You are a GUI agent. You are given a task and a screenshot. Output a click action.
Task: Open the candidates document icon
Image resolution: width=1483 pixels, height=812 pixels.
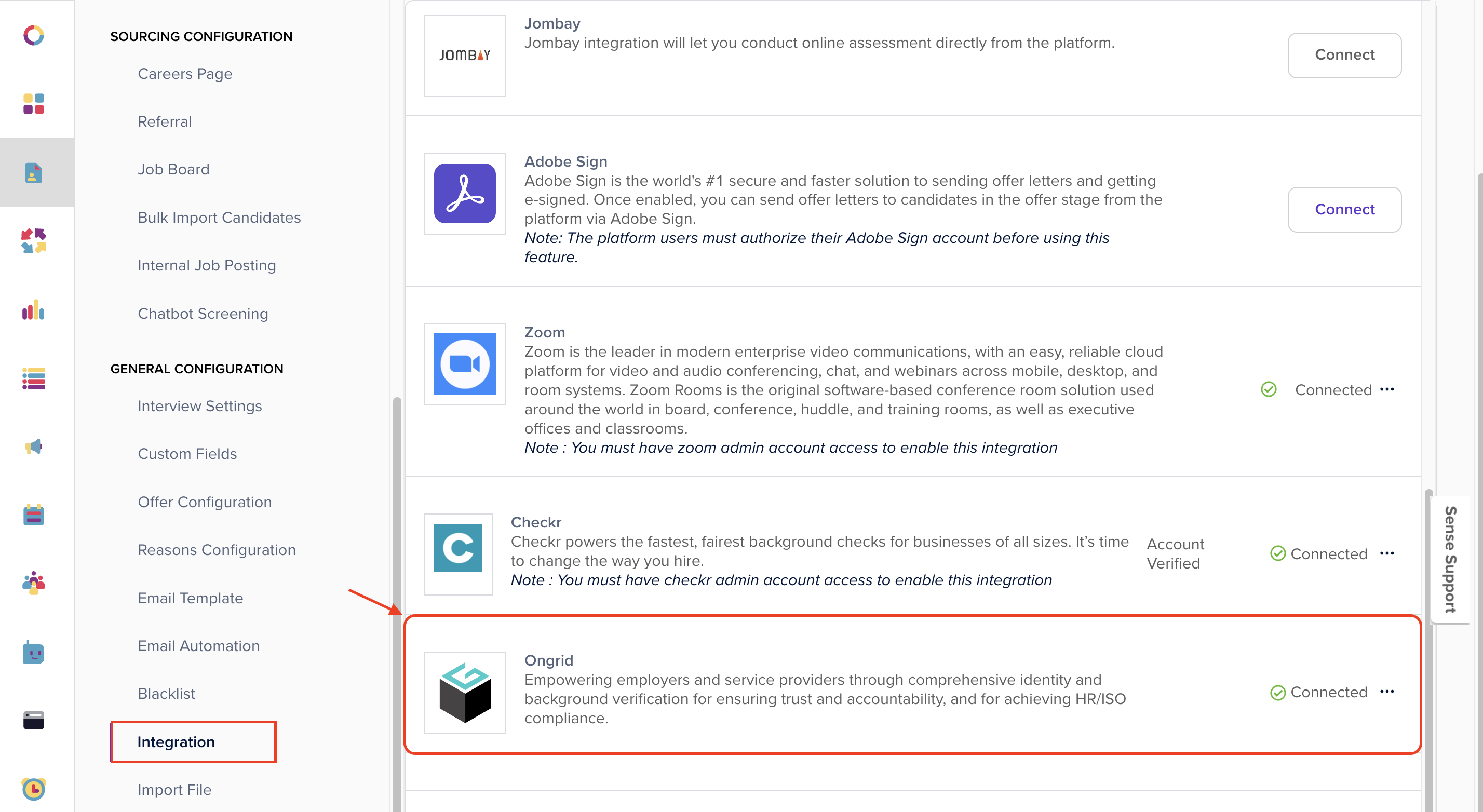(x=35, y=172)
